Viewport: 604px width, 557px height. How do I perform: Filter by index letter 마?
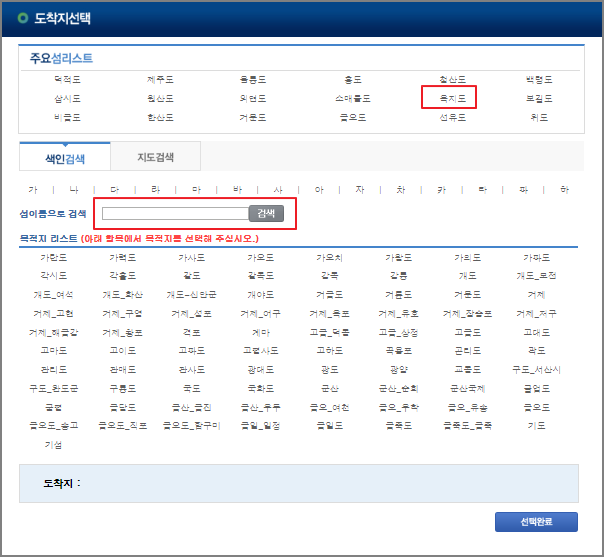[x=196, y=190]
